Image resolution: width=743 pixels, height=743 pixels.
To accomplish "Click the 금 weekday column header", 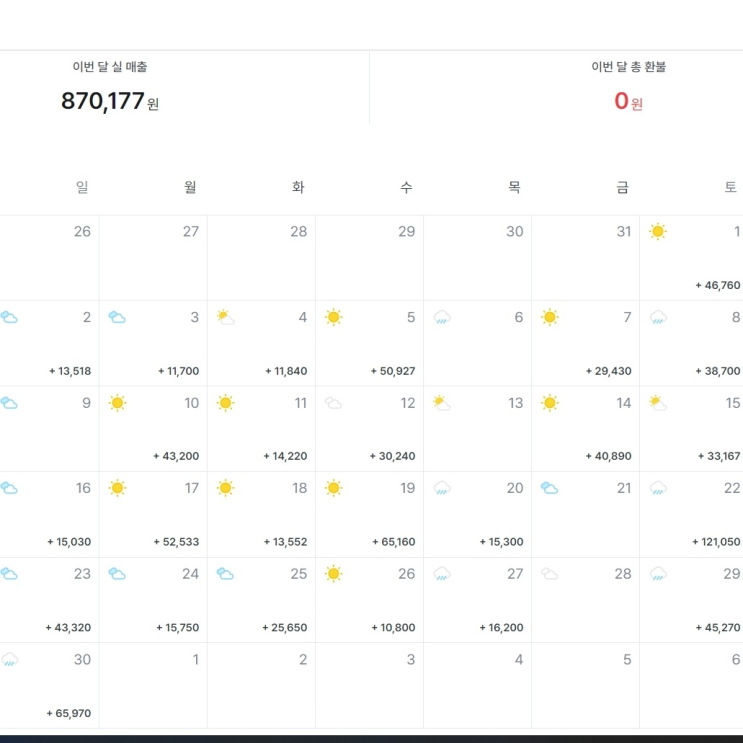I will click(622, 187).
